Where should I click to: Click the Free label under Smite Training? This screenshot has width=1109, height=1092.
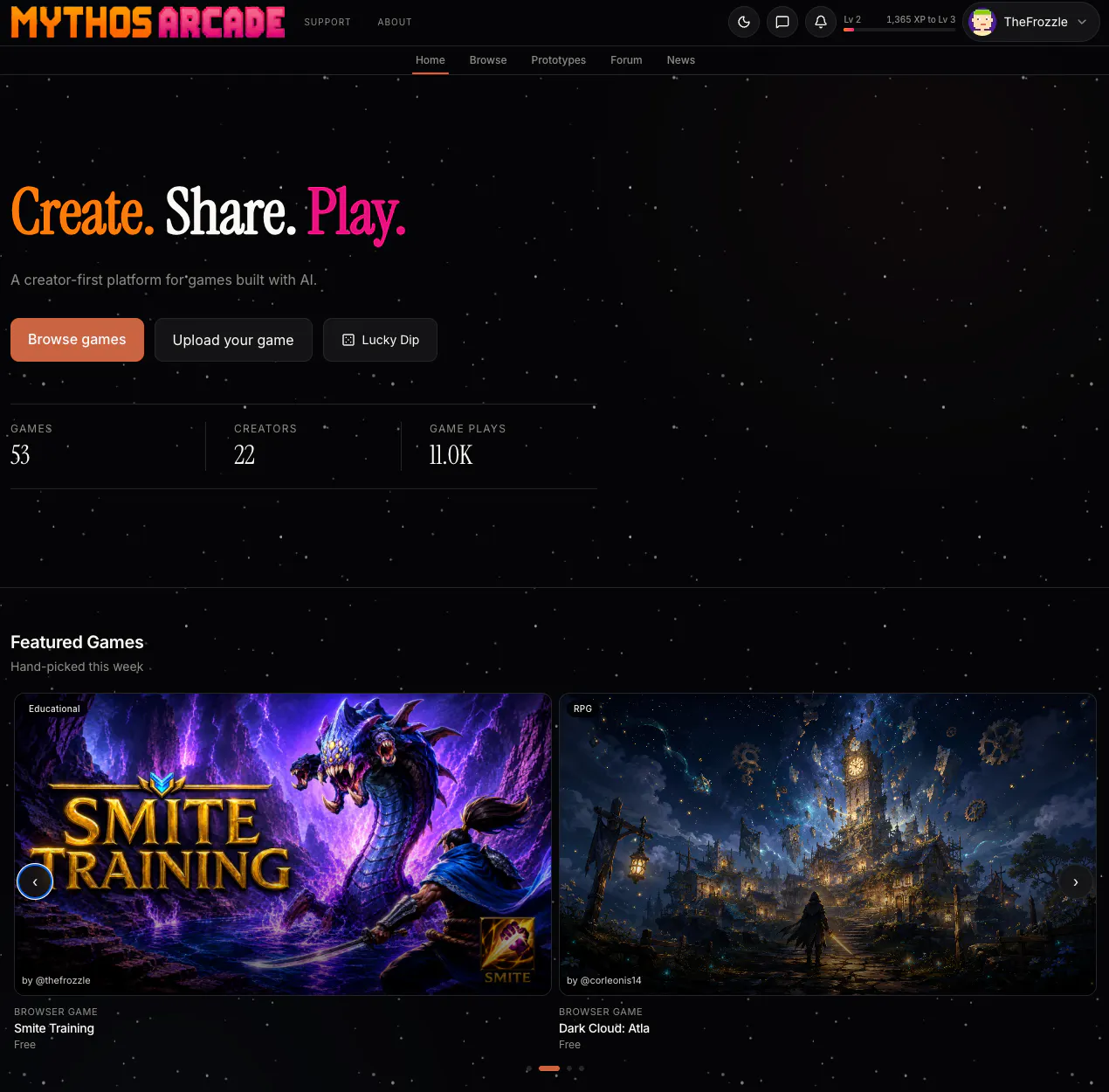(x=24, y=1045)
